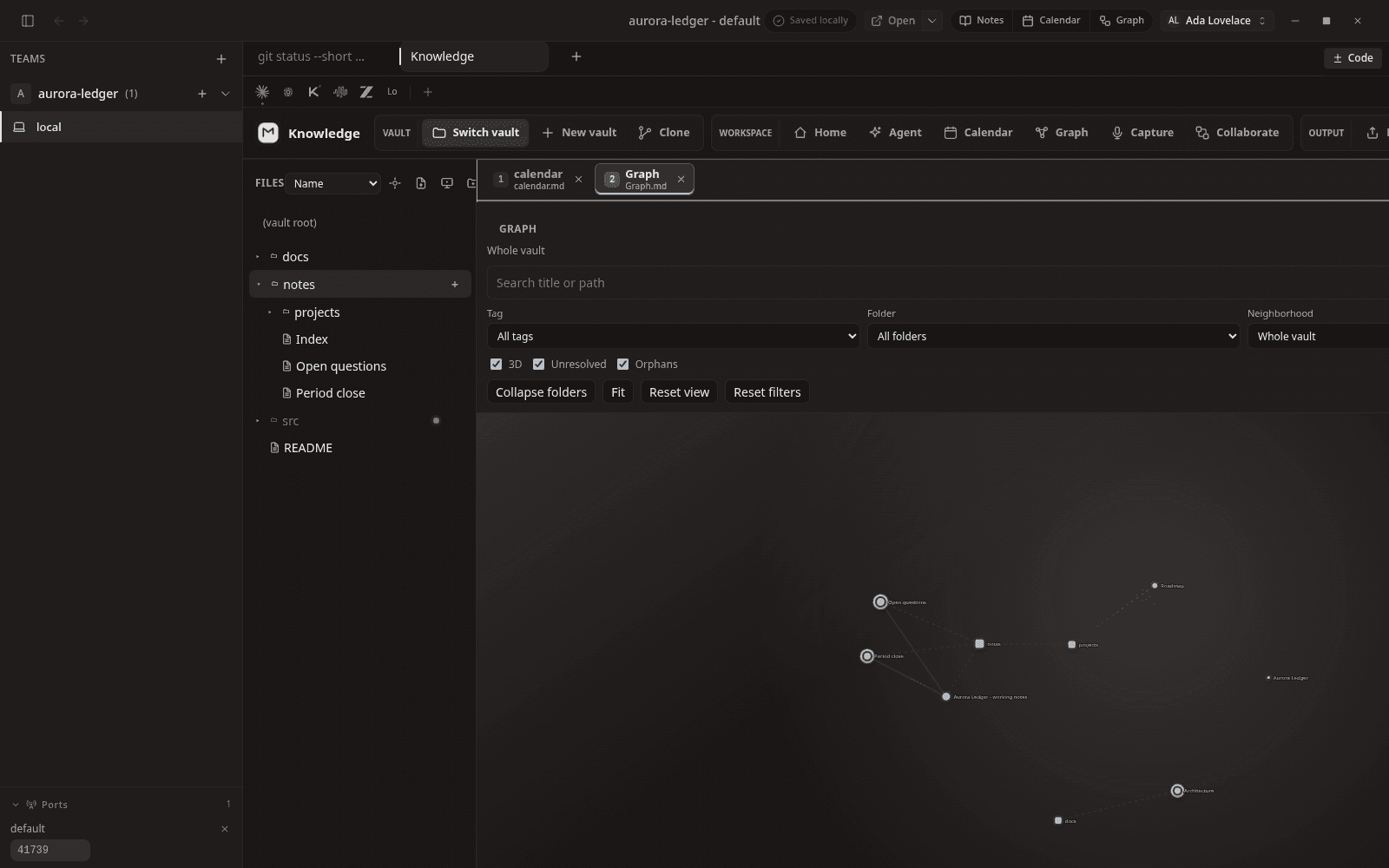
Task: Close the calendar.md tab
Action: coord(579,180)
